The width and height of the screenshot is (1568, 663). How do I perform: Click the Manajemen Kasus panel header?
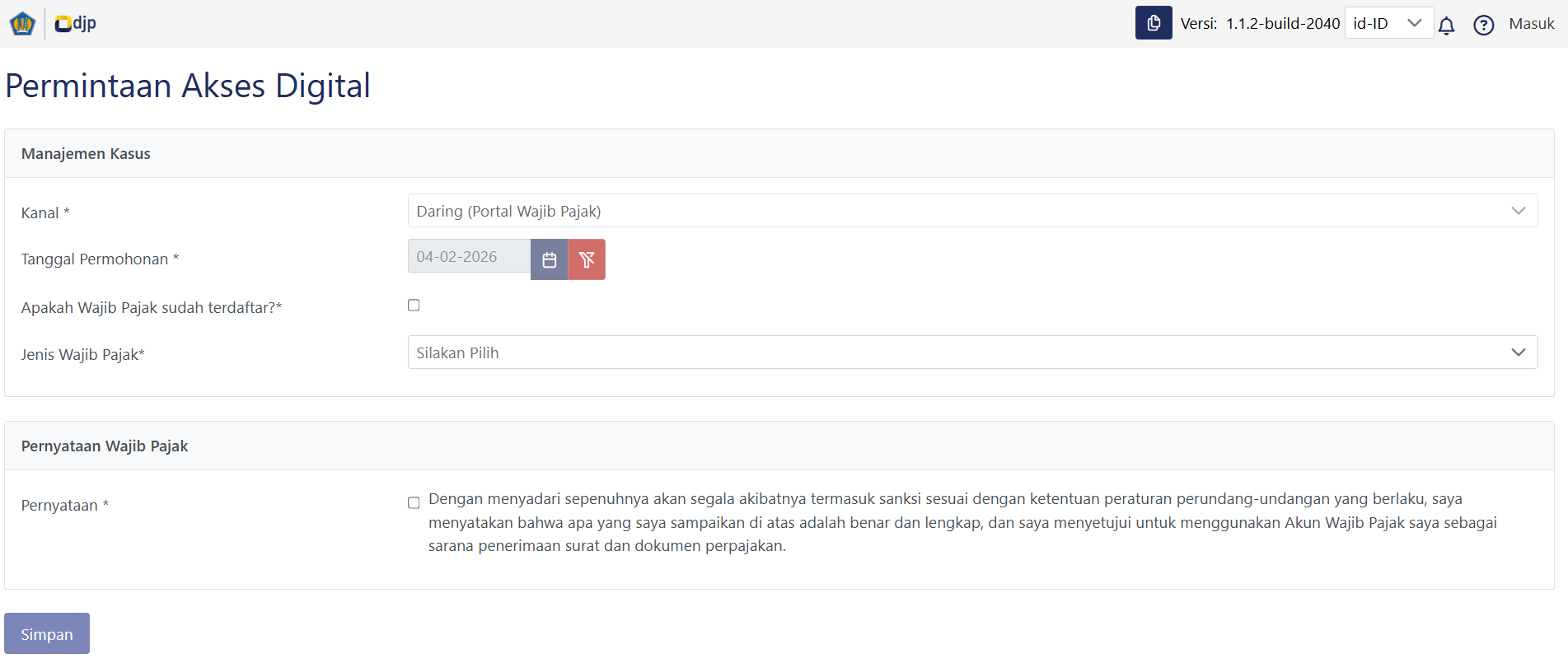pyautogui.click(x=87, y=154)
